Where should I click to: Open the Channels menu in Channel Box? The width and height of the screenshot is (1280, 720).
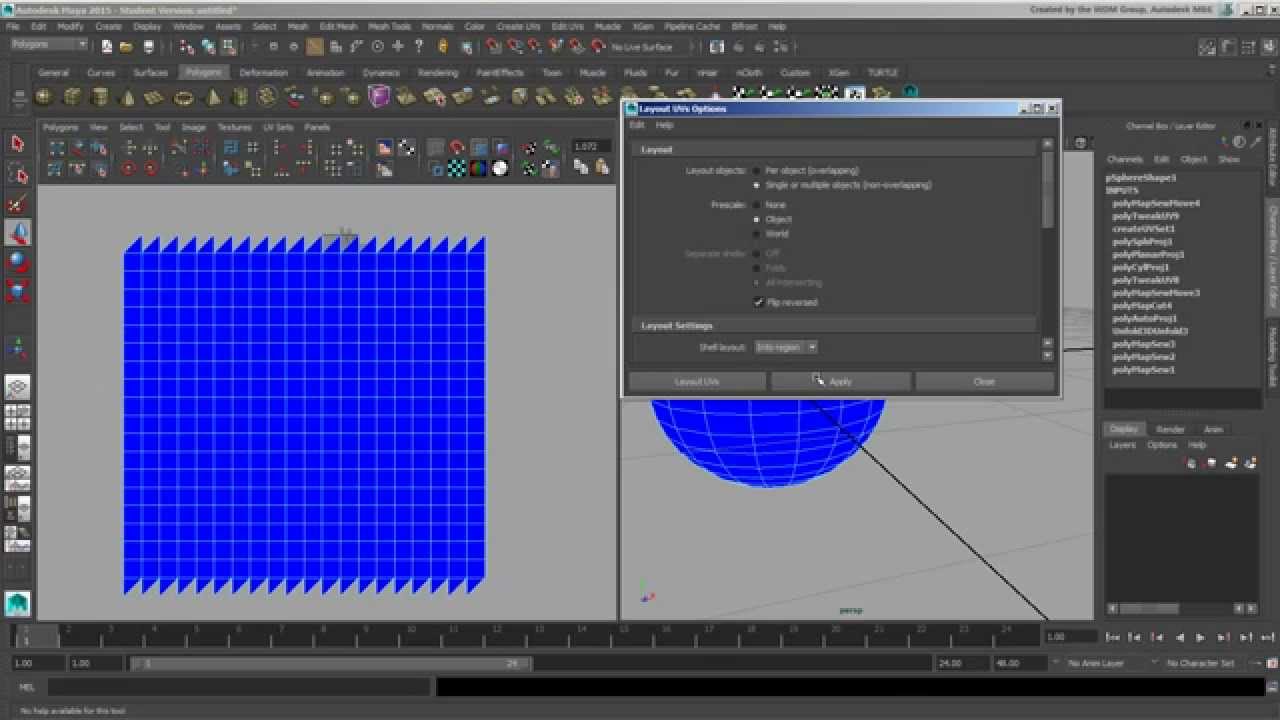pos(1124,159)
